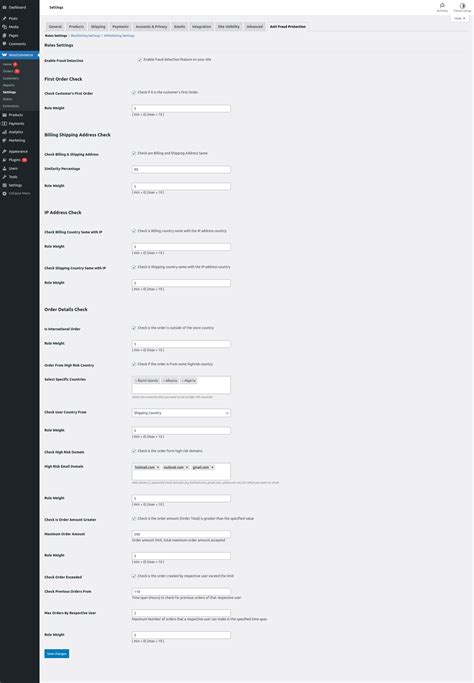
Task: Go to Media in the sidebar
Action: [14, 27]
